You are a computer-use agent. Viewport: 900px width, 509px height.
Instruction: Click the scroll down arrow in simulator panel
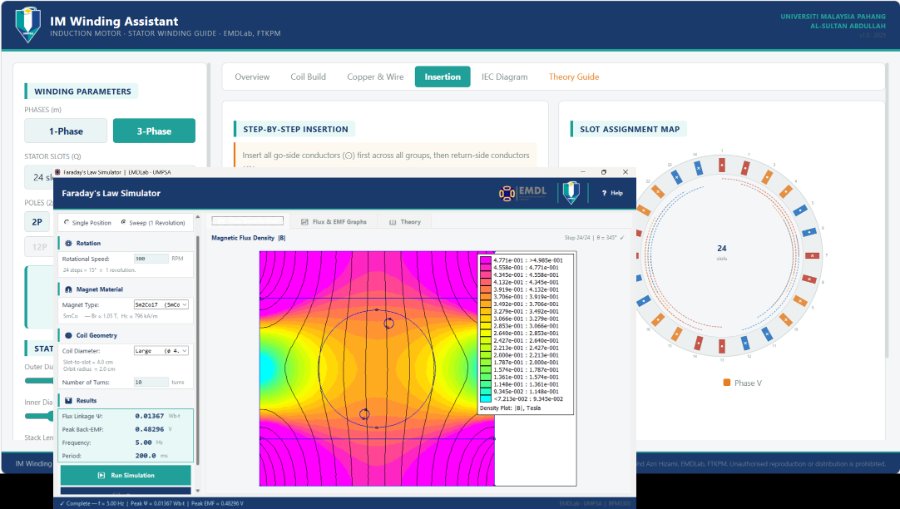coord(198,491)
